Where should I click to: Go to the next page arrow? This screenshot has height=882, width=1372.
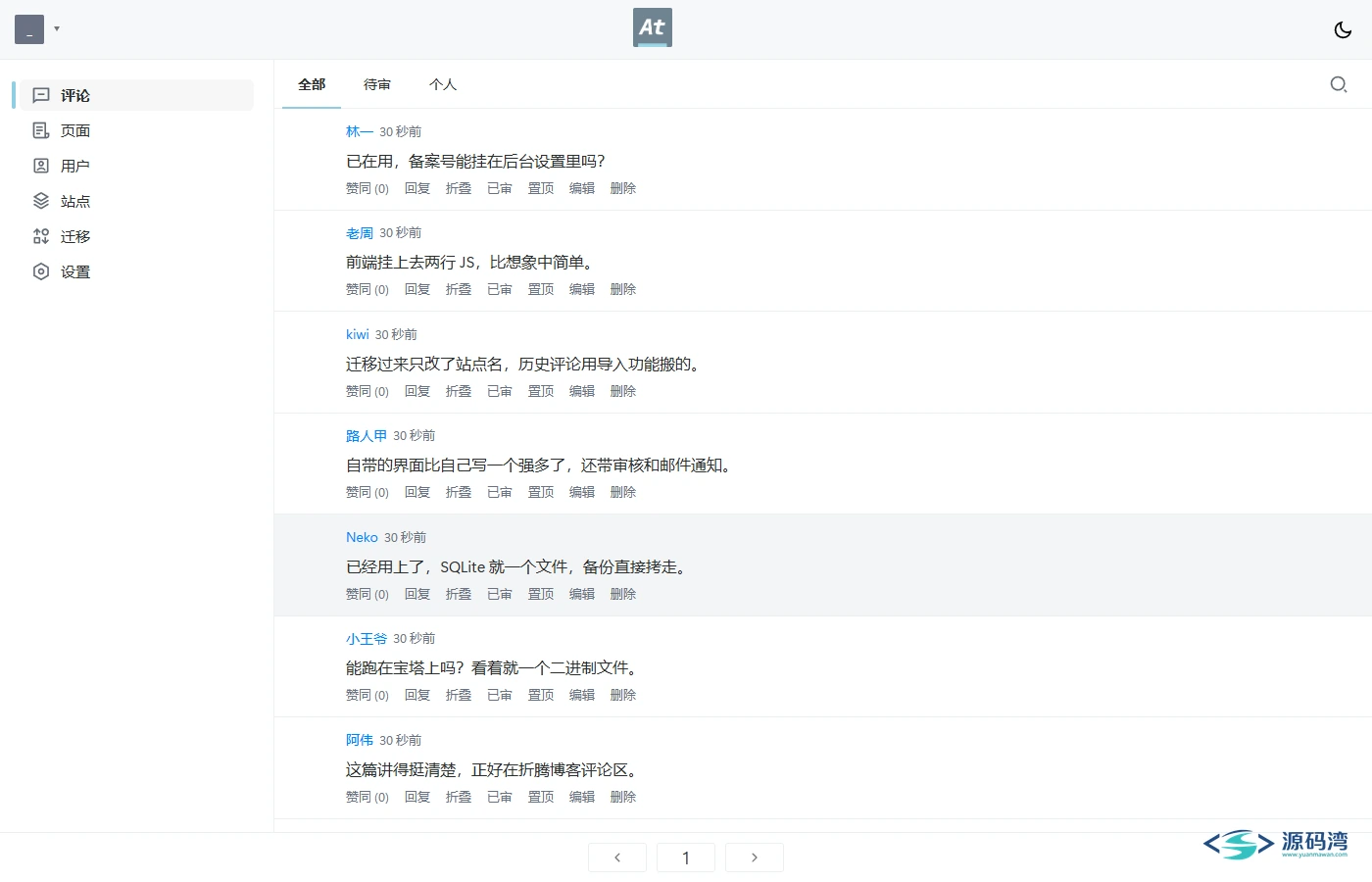tap(755, 857)
